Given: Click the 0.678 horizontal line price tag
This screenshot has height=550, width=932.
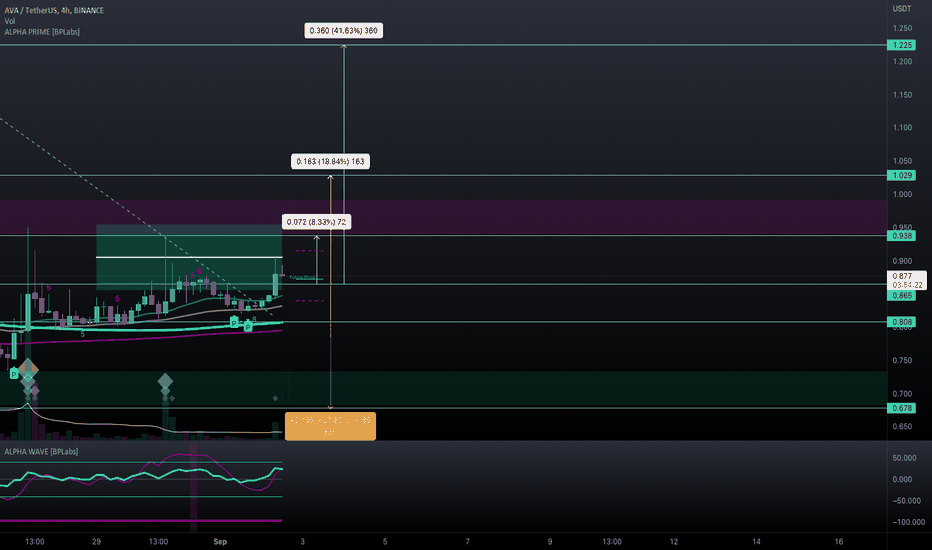Looking at the screenshot, I should pyautogui.click(x=901, y=408).
